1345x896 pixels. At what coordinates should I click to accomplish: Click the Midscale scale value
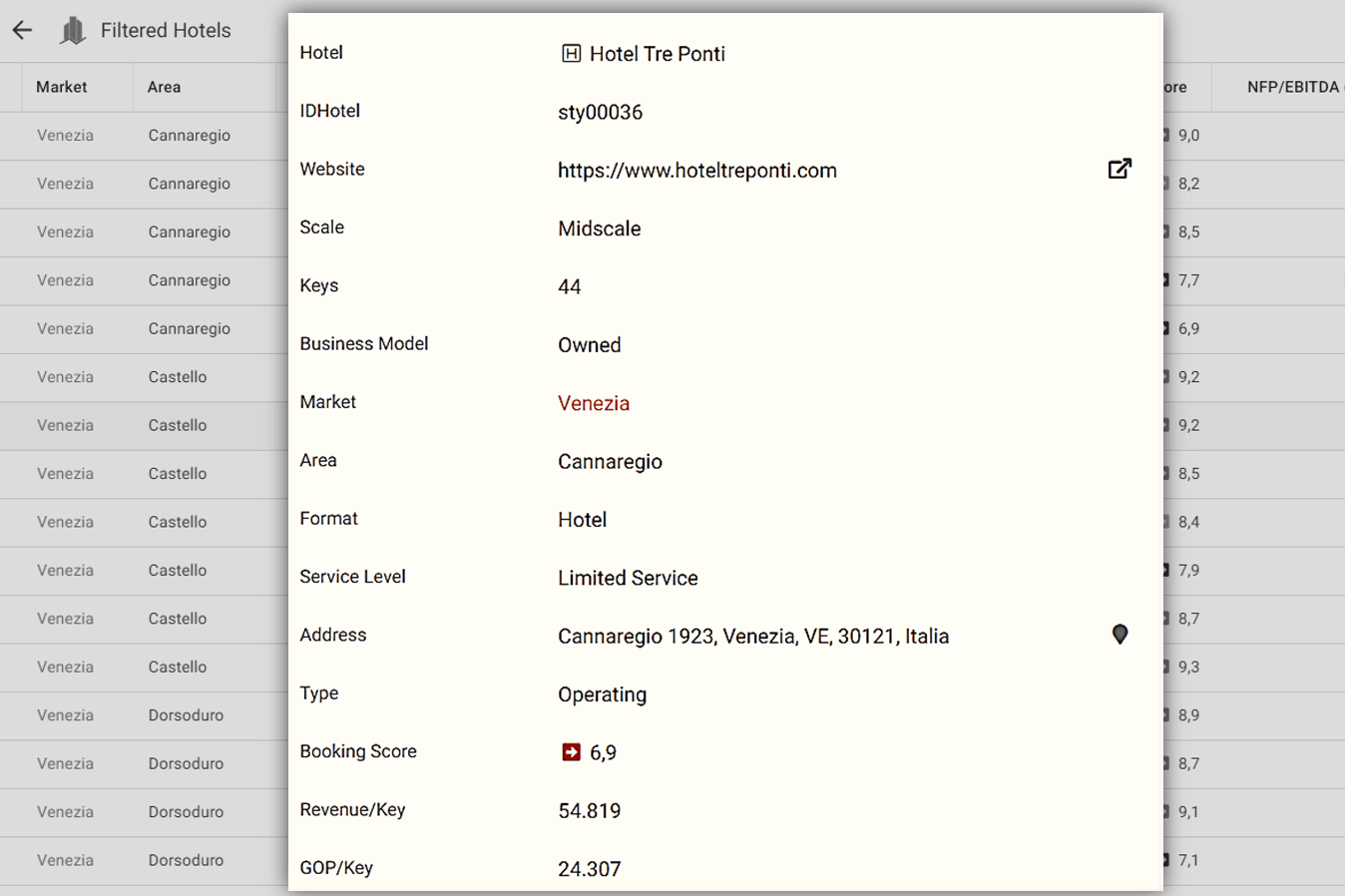click(x=600, y=228)
